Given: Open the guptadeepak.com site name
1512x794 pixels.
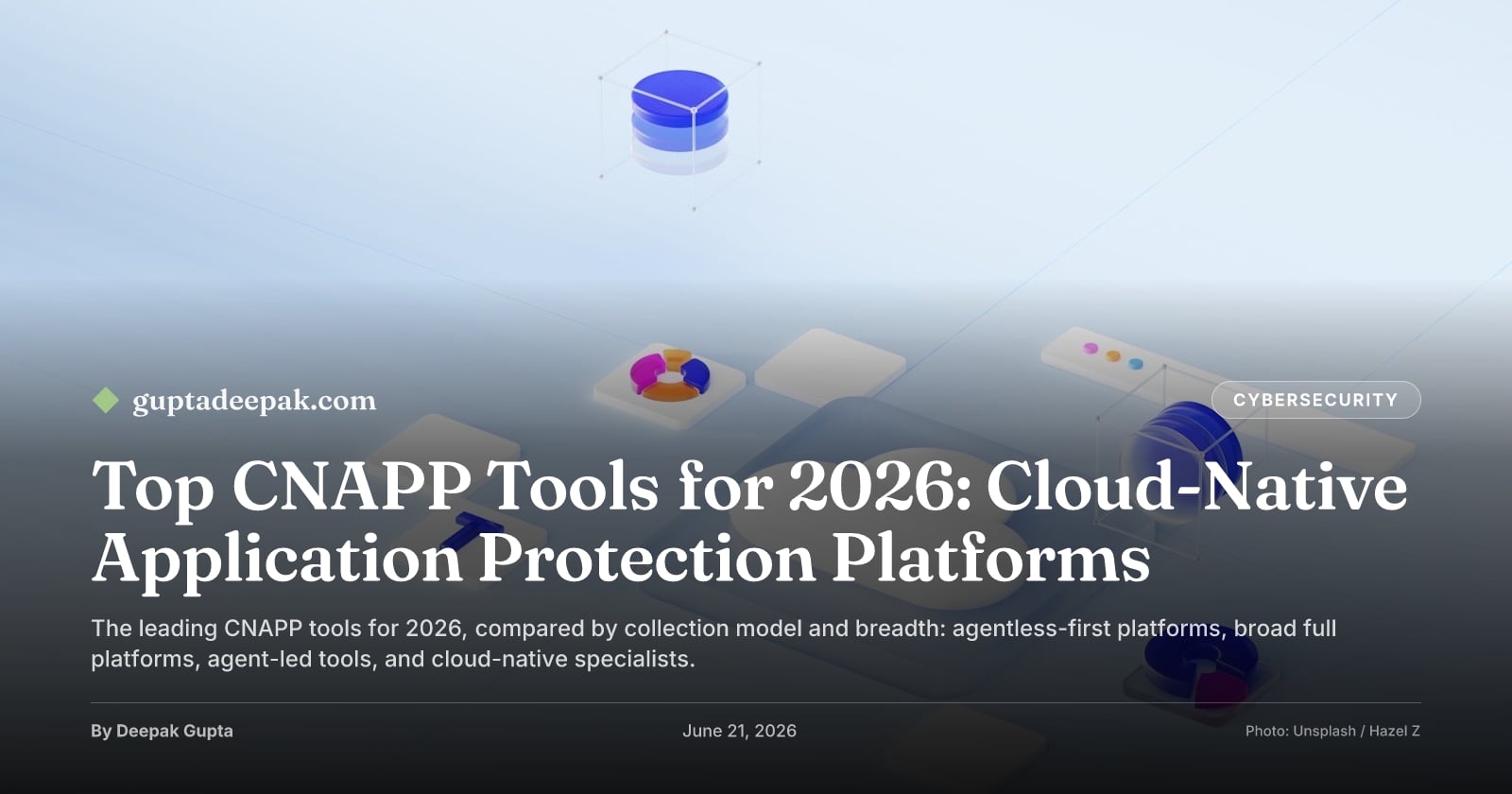Looking at the screenshot, I should point(254,401).
